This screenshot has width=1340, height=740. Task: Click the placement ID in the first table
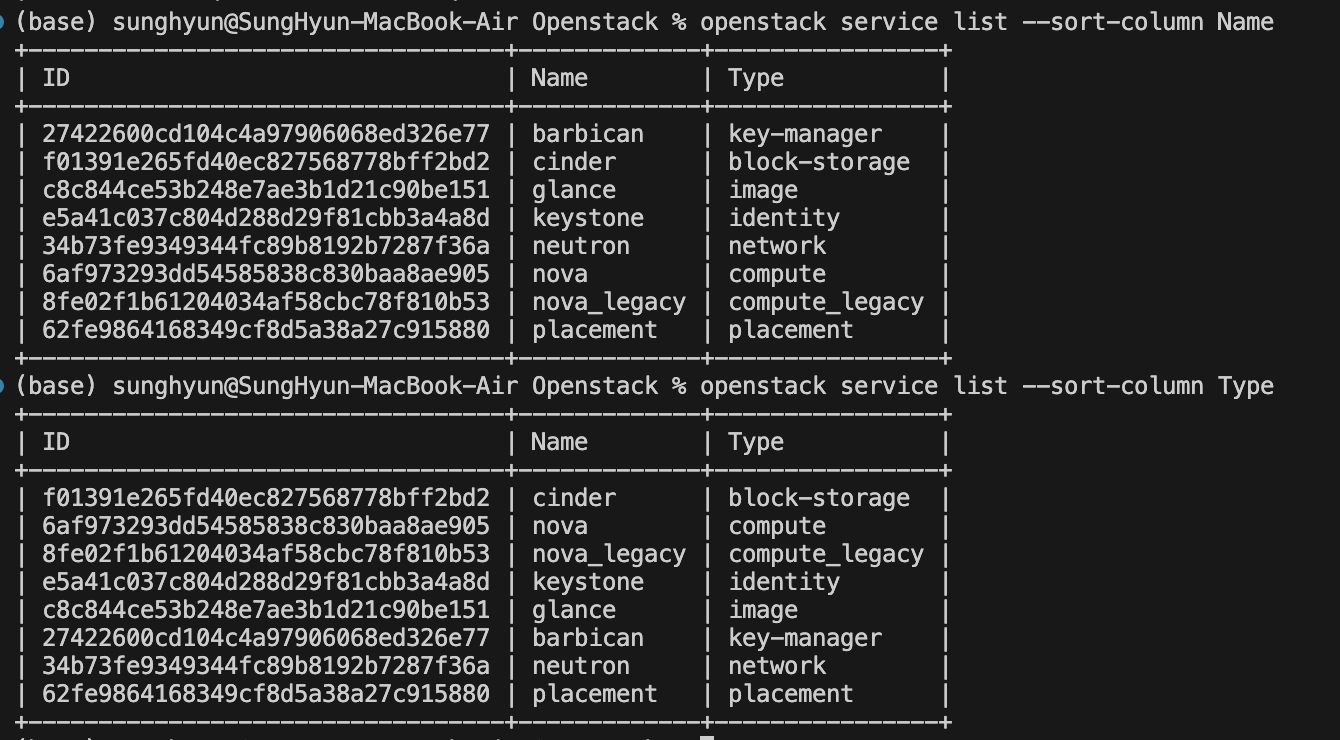(266, 330)
